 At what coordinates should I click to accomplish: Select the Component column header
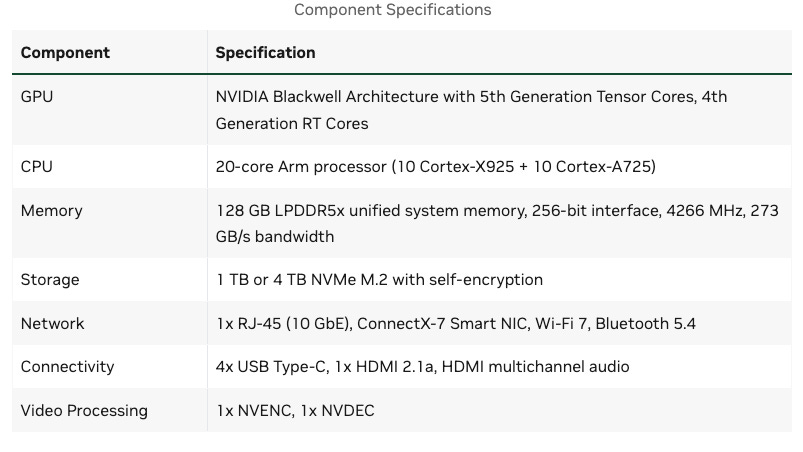pos(65,52)
